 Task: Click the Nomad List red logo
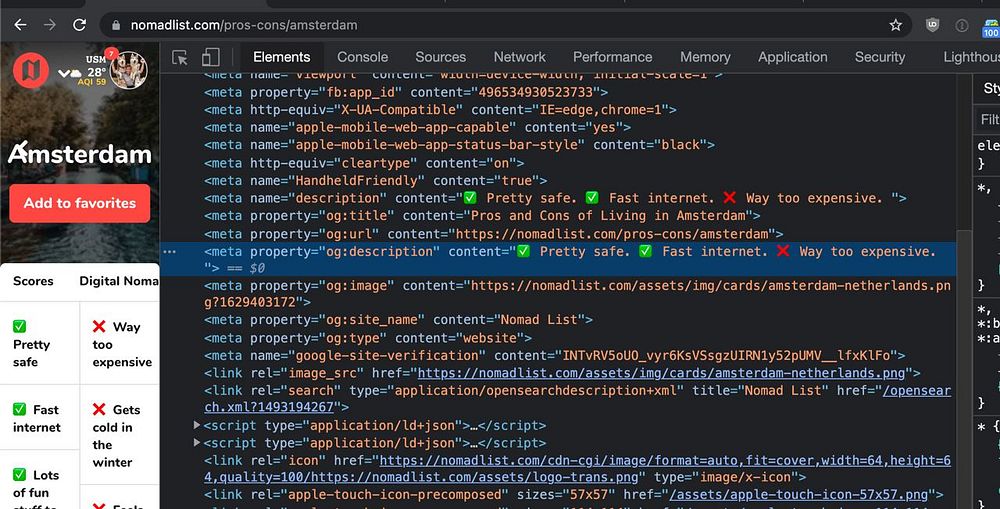[31, 70]
